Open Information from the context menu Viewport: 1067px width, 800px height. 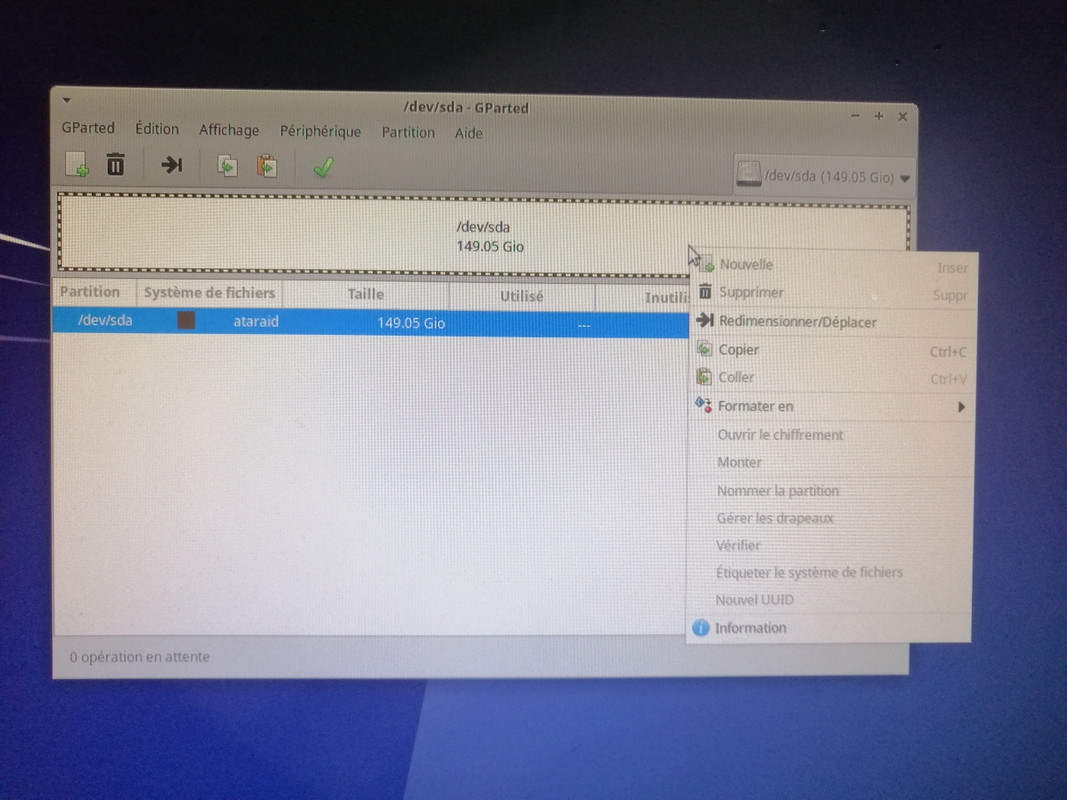(x=829, y=628)
